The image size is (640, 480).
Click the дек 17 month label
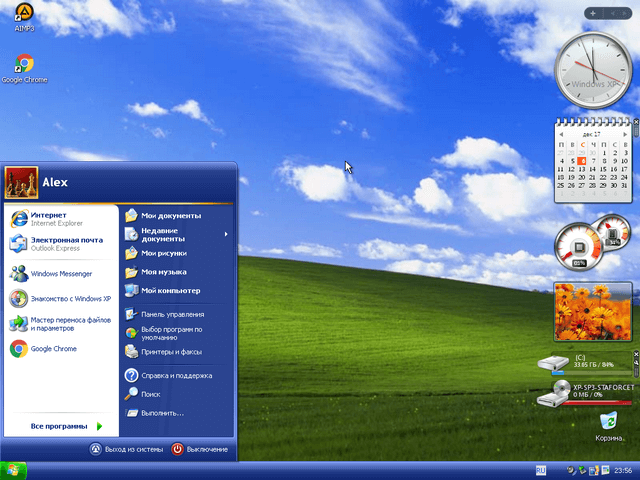tap(591, 134)
